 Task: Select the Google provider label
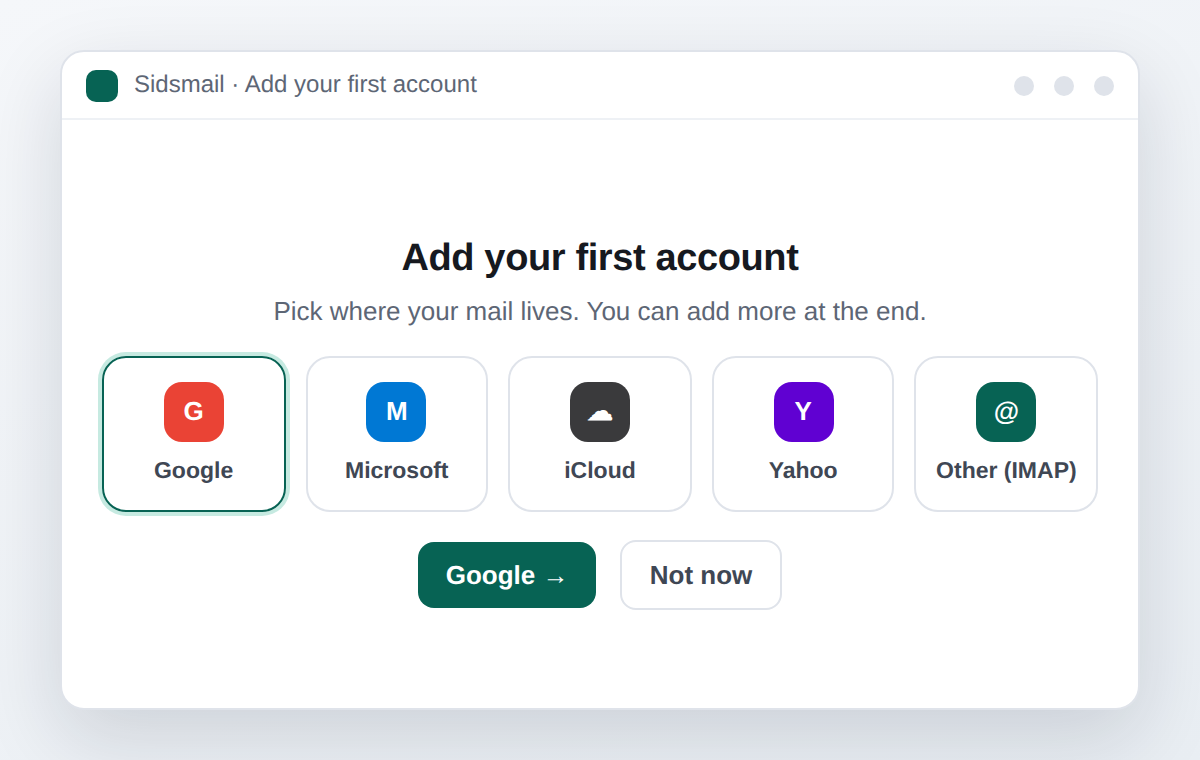194,470
